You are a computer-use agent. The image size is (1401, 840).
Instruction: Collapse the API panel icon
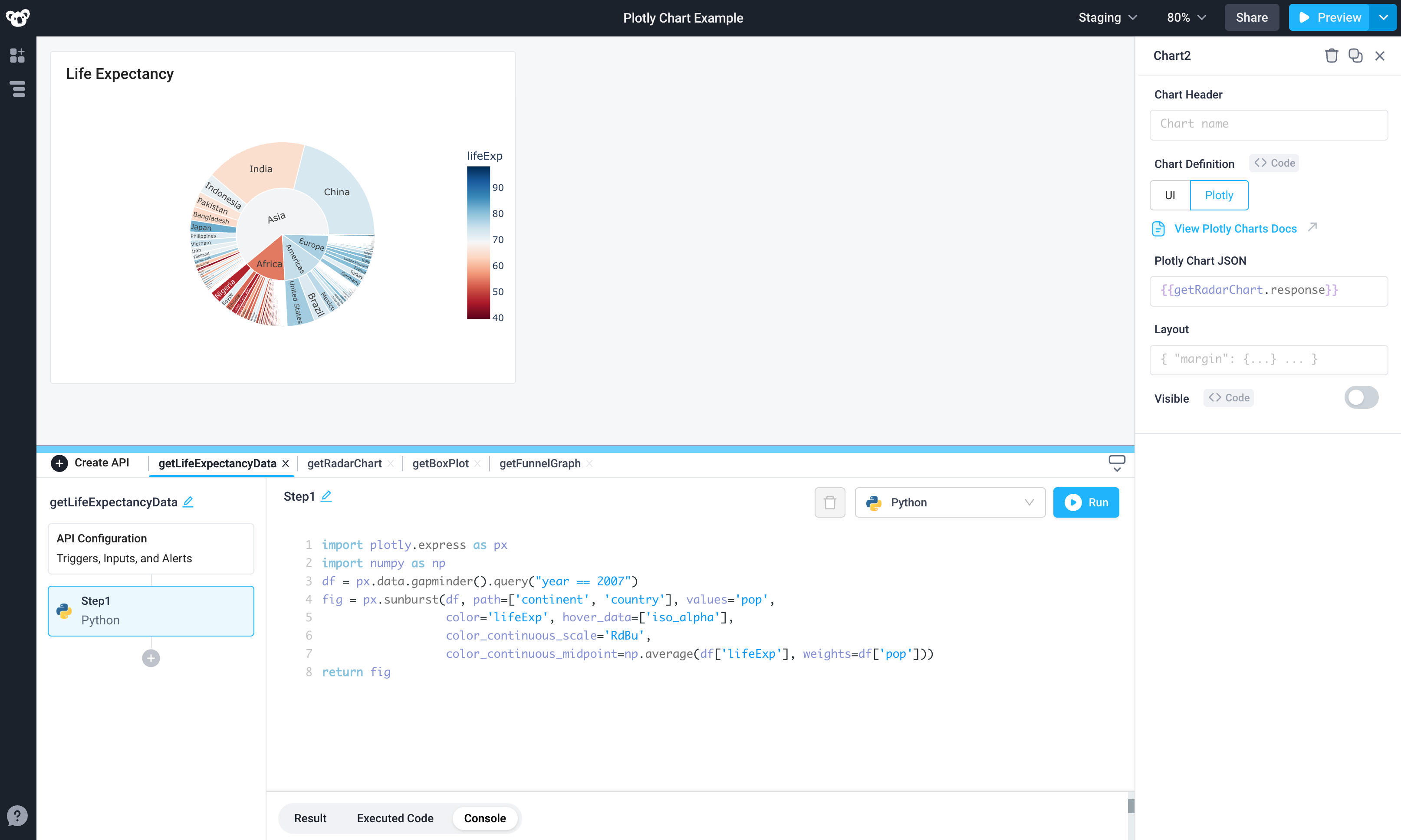pos(1116,463)
